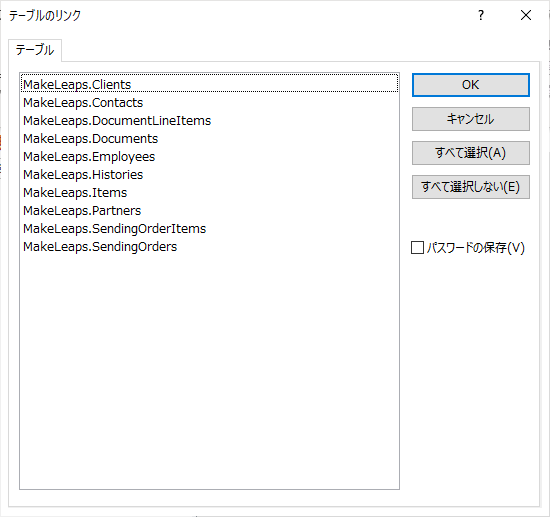Select MakeLeaps.Documents table
The width and height of the screenshot is (550, 517).
click(x=209, y=139)
